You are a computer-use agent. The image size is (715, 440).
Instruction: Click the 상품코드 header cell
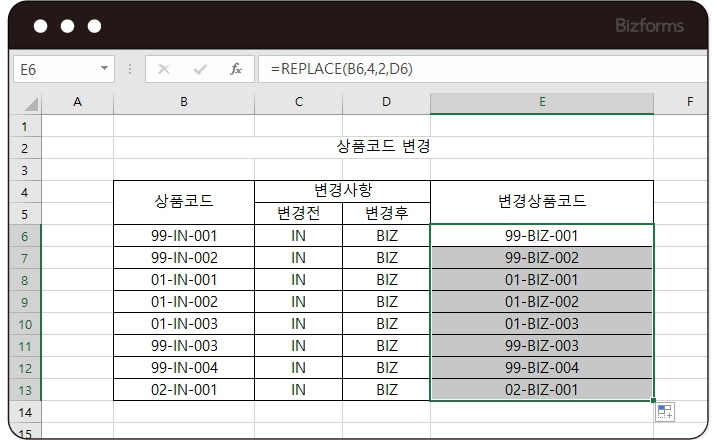click(x=184, y=202)
